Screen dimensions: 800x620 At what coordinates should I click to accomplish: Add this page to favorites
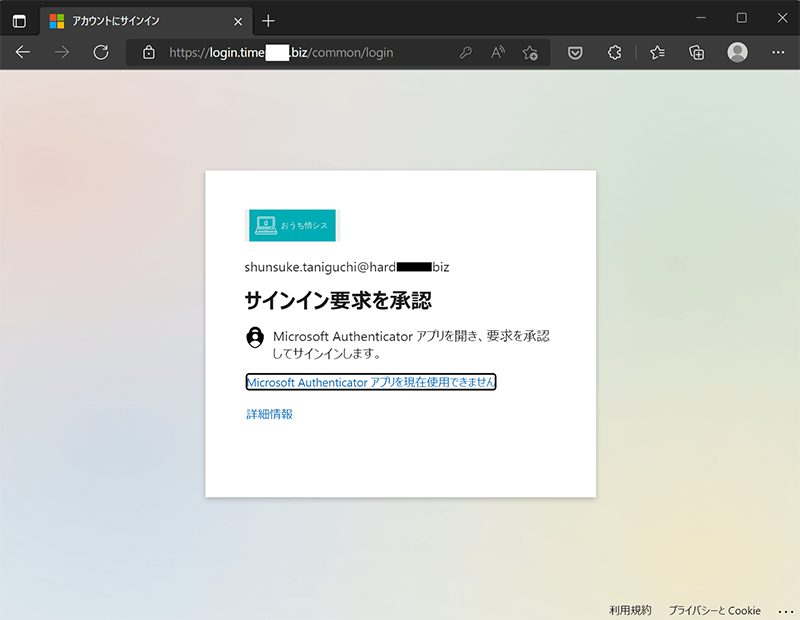tap(530, 52)
